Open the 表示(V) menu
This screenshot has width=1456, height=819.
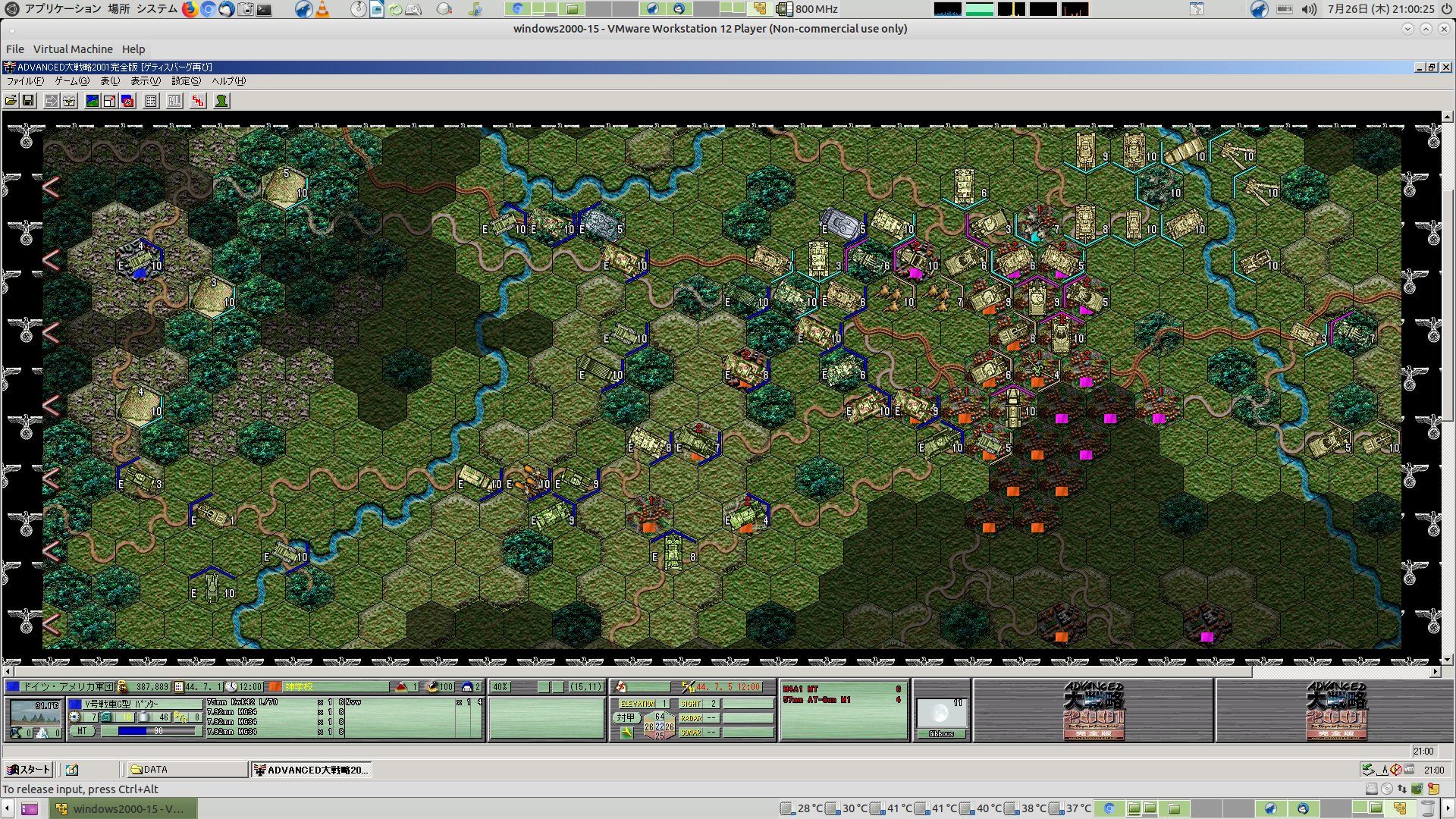(x=145, y=81)
